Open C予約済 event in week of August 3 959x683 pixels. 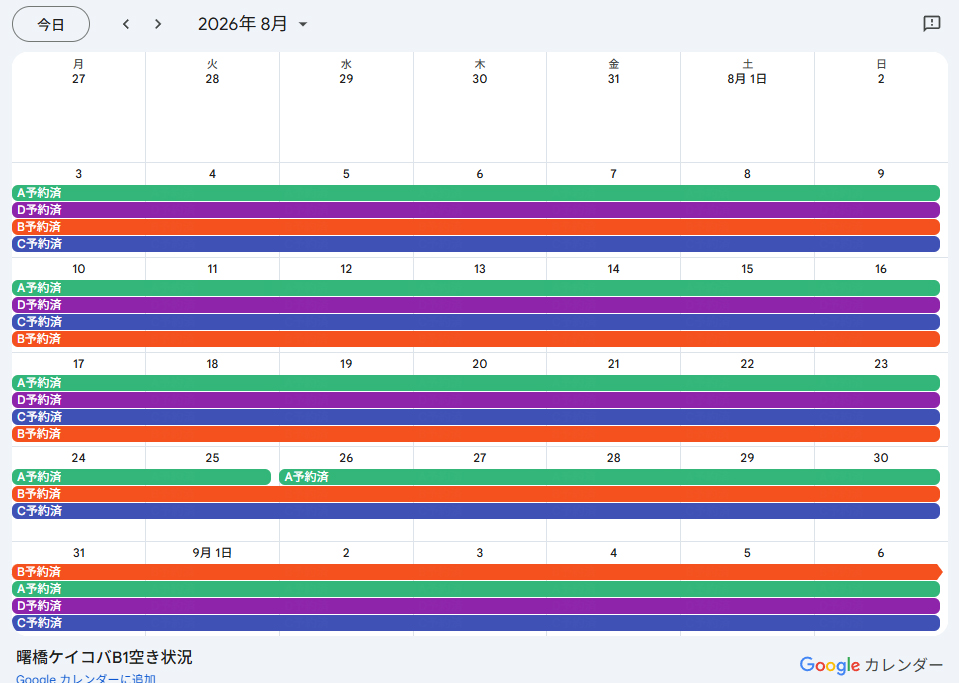click(x=476, y=244)
